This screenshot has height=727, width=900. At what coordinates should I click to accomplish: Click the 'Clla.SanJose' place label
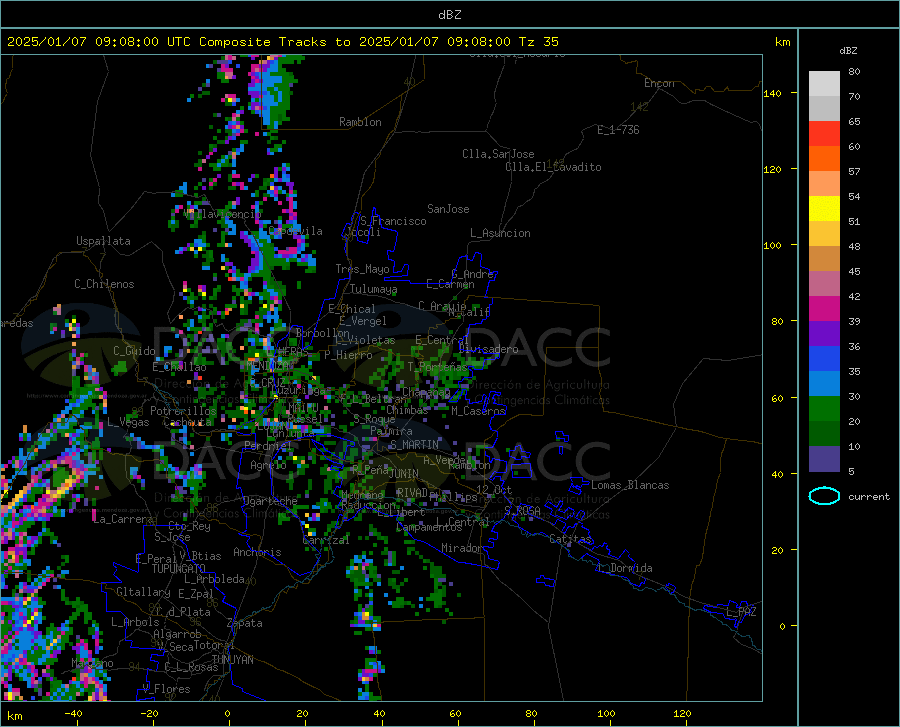click(x=498, y=154)
